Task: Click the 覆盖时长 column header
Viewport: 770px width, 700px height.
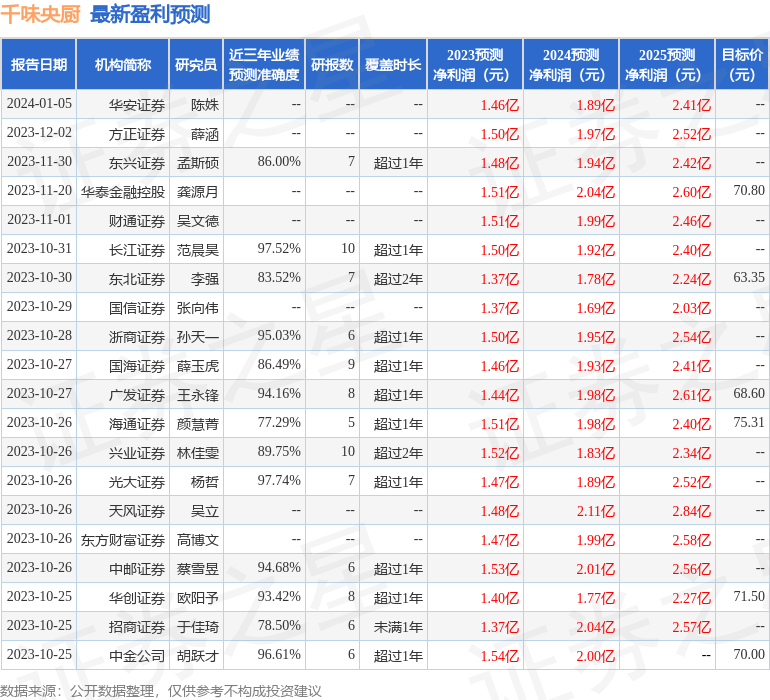Action: click(x=393, y=64)
